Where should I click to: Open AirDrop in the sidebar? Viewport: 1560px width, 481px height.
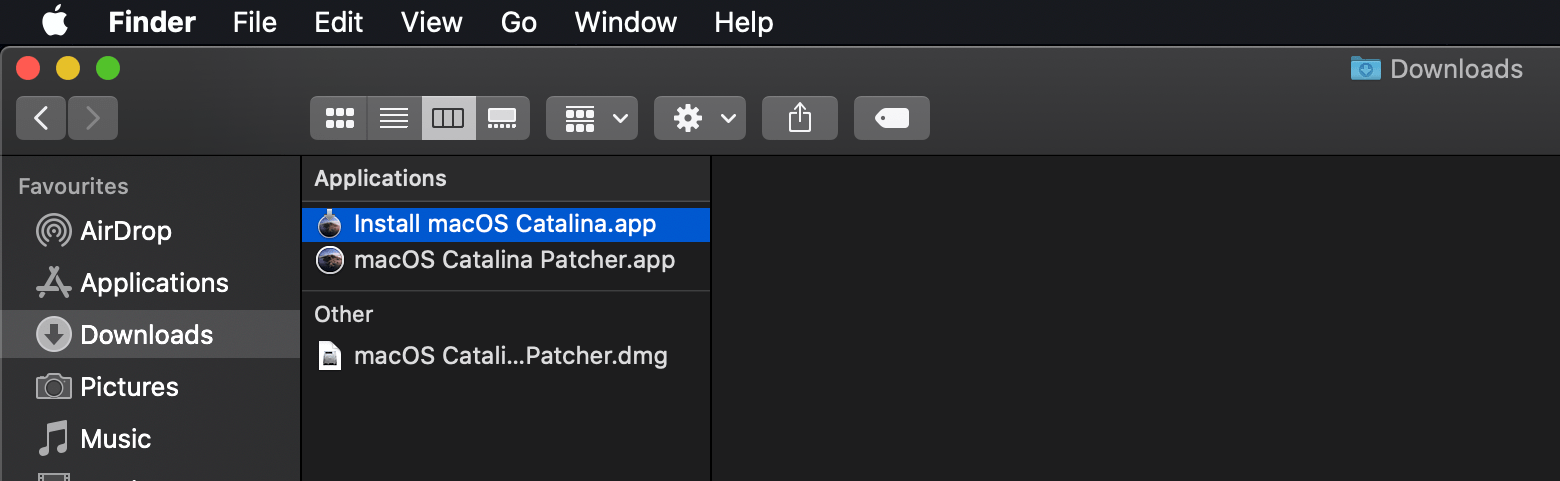pyautogui.click(x=125, y=231)
